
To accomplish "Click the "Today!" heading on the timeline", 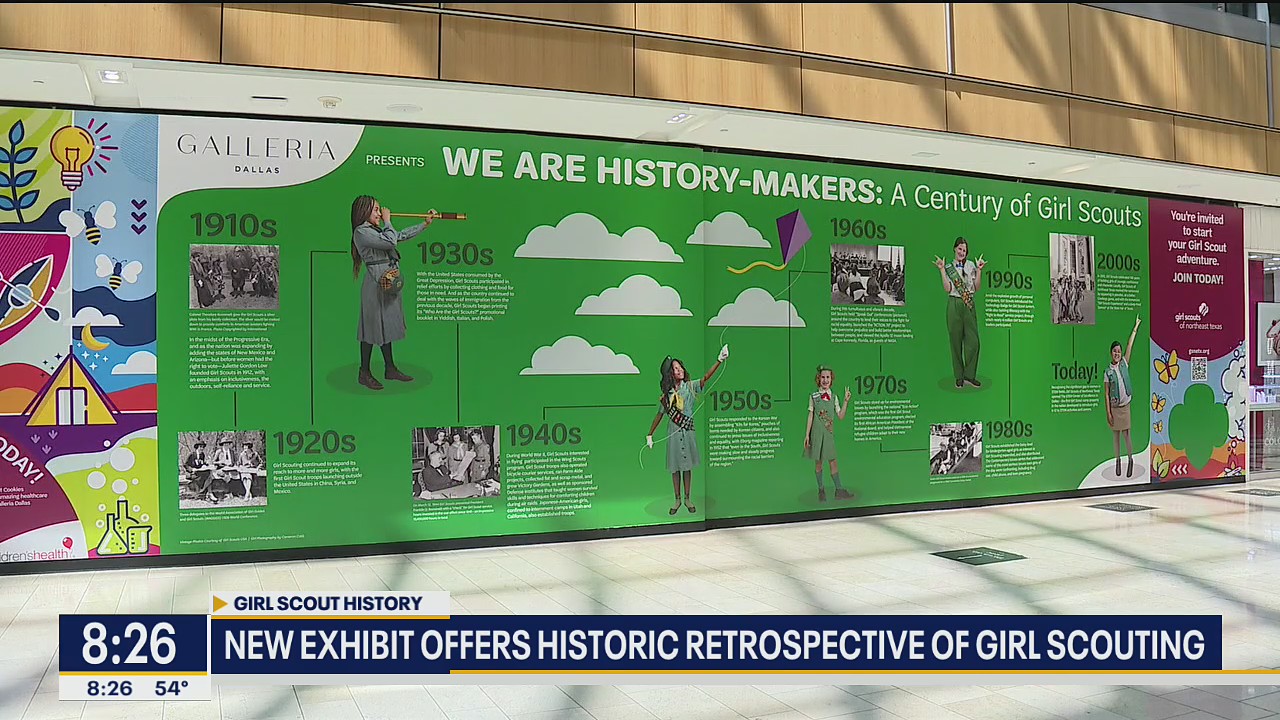I will point(1076,371).
